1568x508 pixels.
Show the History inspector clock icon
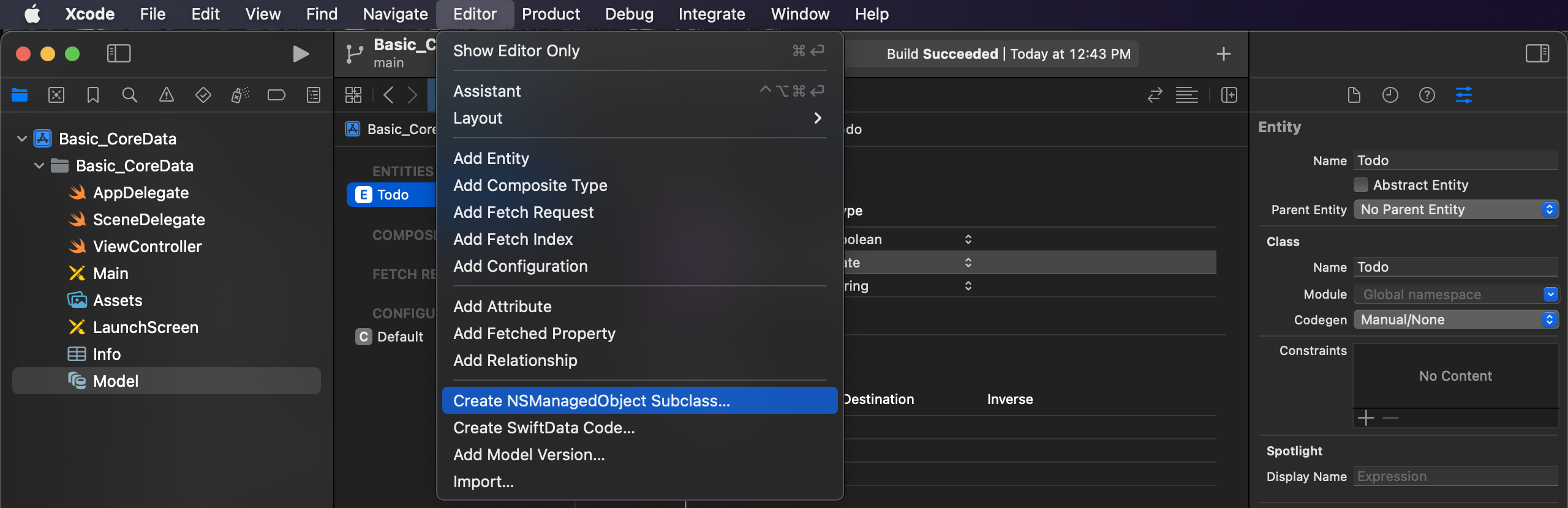tap(1390, 95)
